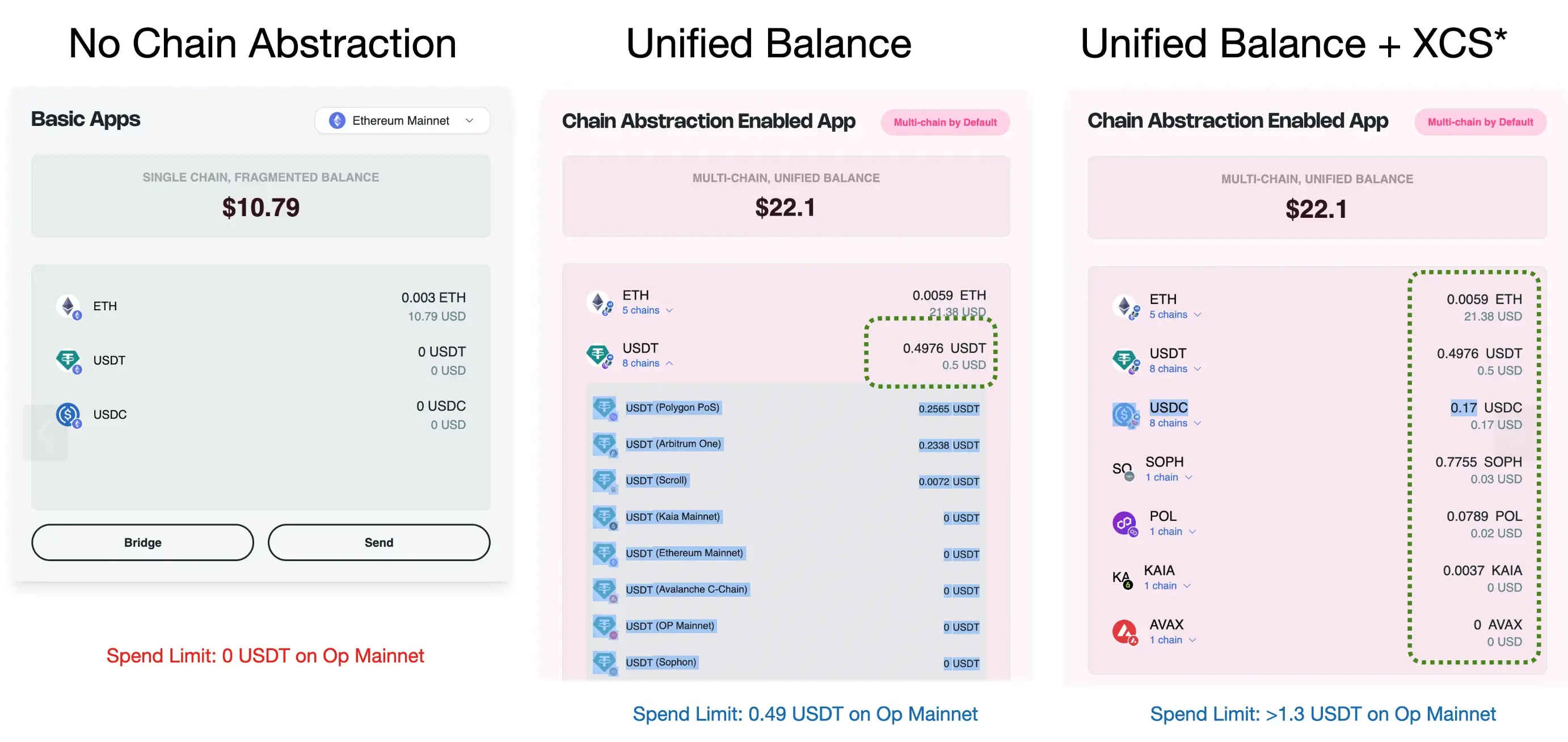The height and width of the screenshot is (742, 1568).
Task: Click the POL token icon
Action: click(1125, 523)
